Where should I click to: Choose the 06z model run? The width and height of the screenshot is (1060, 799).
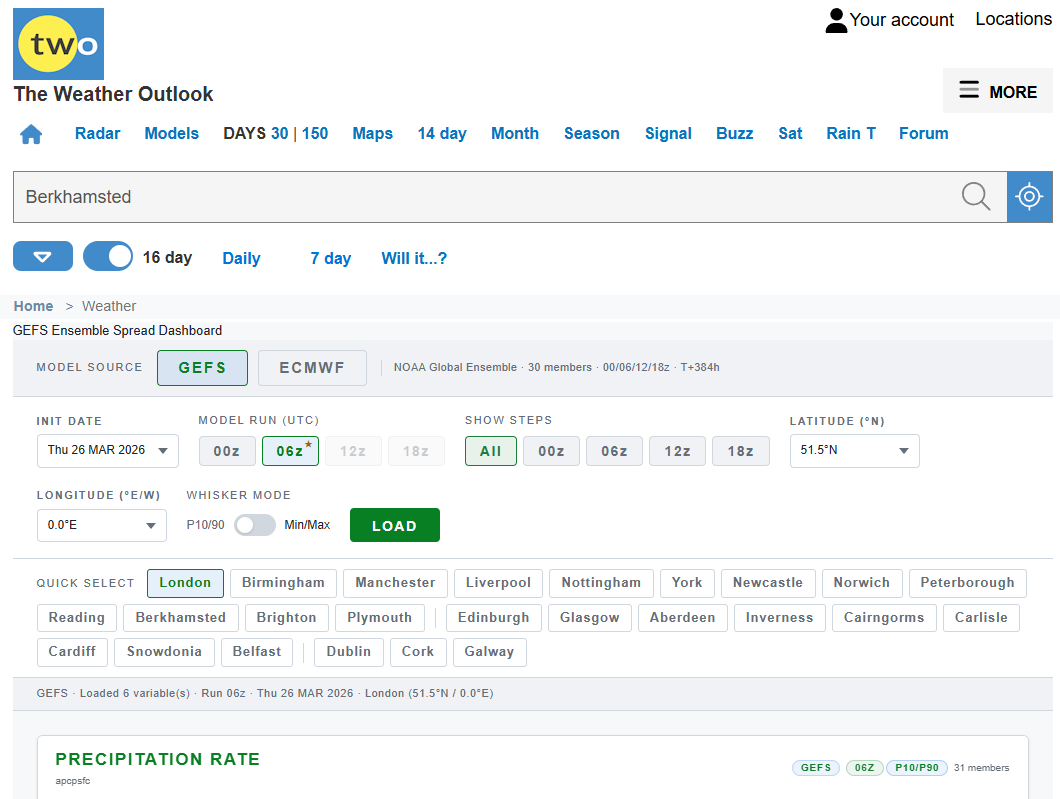[x=290, y=451]
